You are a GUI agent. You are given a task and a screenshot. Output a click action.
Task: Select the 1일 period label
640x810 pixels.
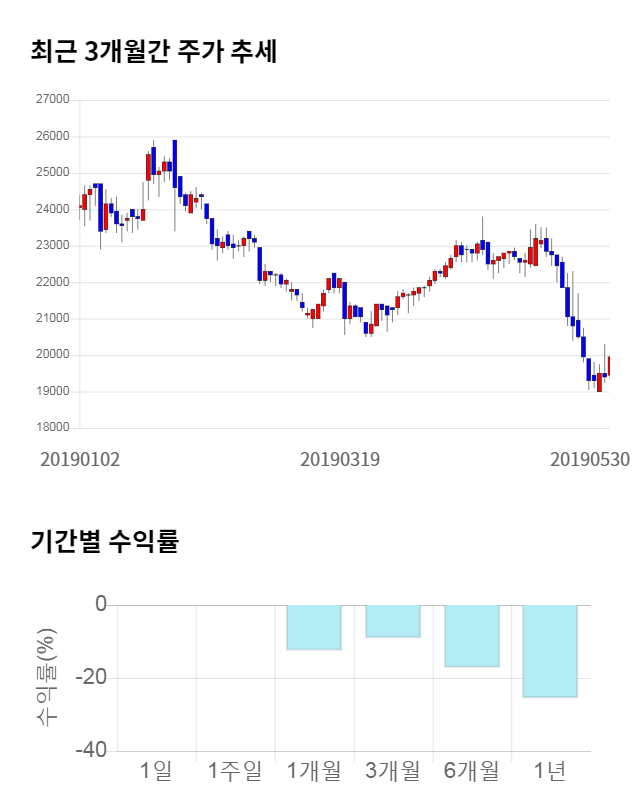156,771
